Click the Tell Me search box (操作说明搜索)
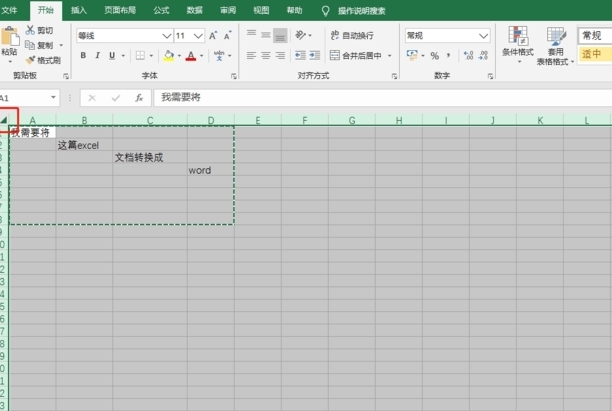 click(x=361, y=11)
